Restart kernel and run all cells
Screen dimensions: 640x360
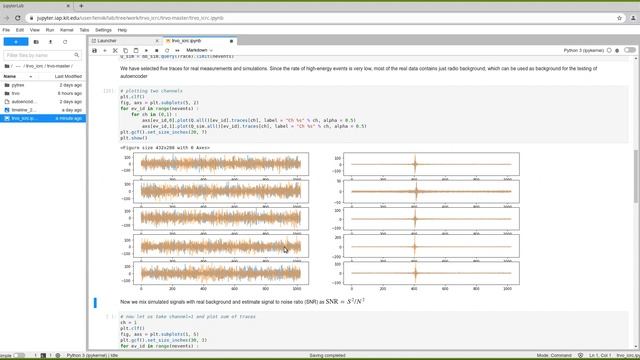pos(177,51)
